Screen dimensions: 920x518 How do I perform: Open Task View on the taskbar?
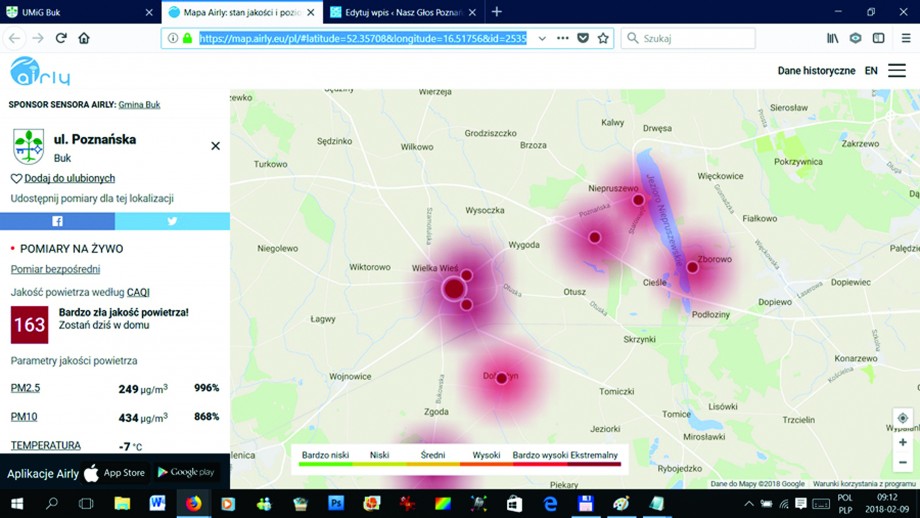86,503
